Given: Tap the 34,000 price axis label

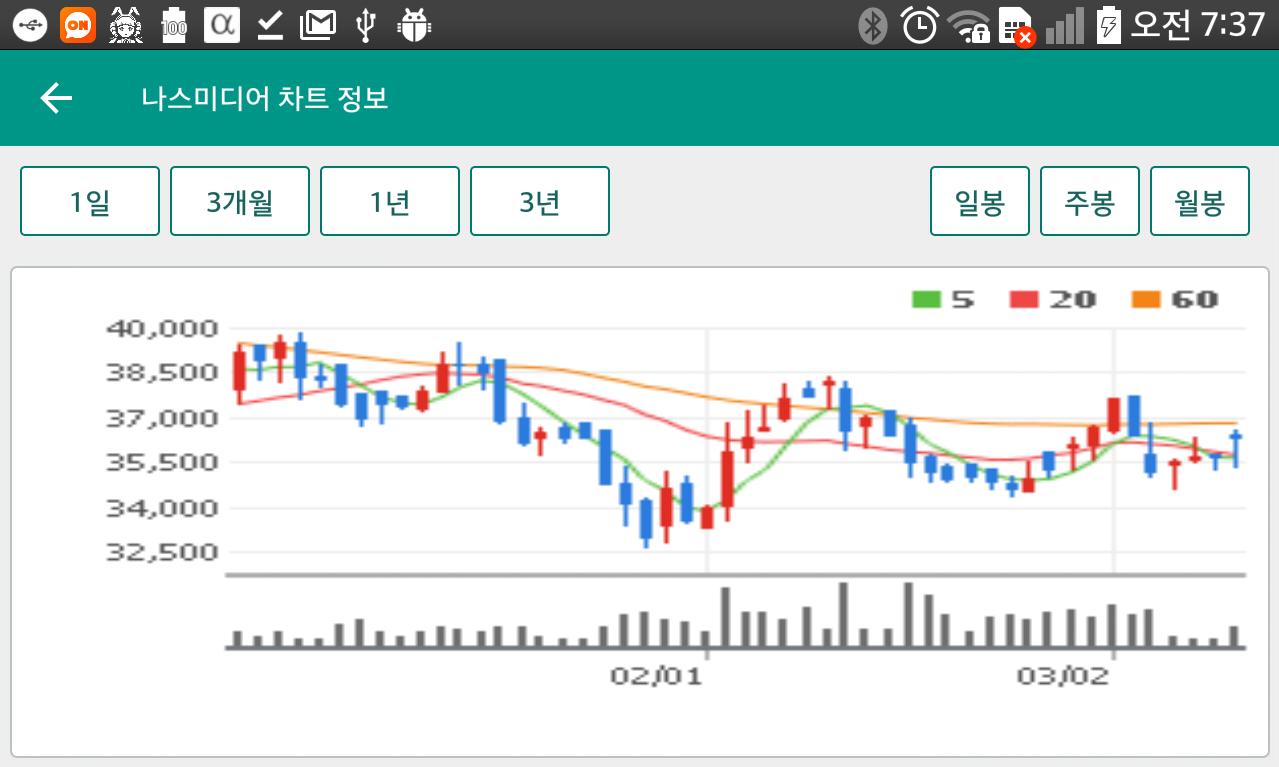Looking at the screenshot, I should tap(162, 508).
